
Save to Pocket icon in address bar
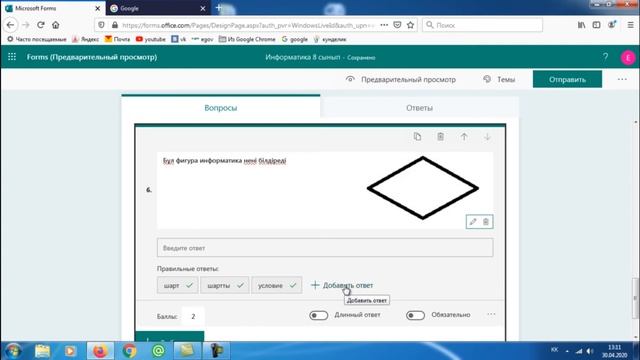tap(397, 25)
